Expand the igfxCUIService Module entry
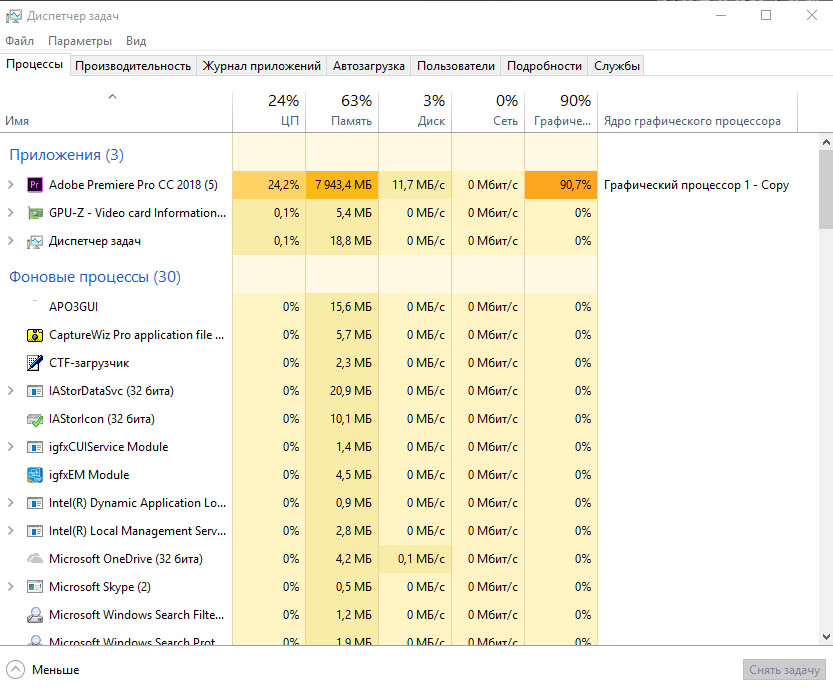Viewport: 833px width, 688px height. pyautogui.click(x=11, y=447)
